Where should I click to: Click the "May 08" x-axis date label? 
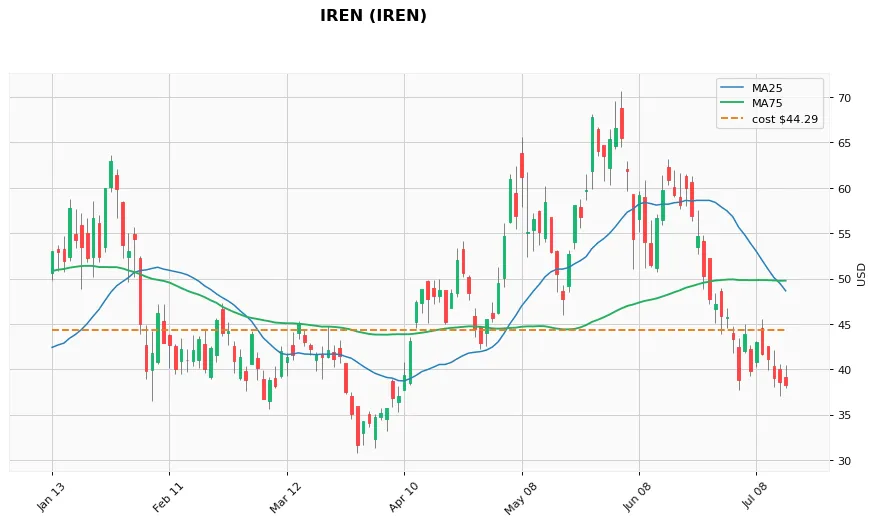pyautogui.click(x=520, y=498)
